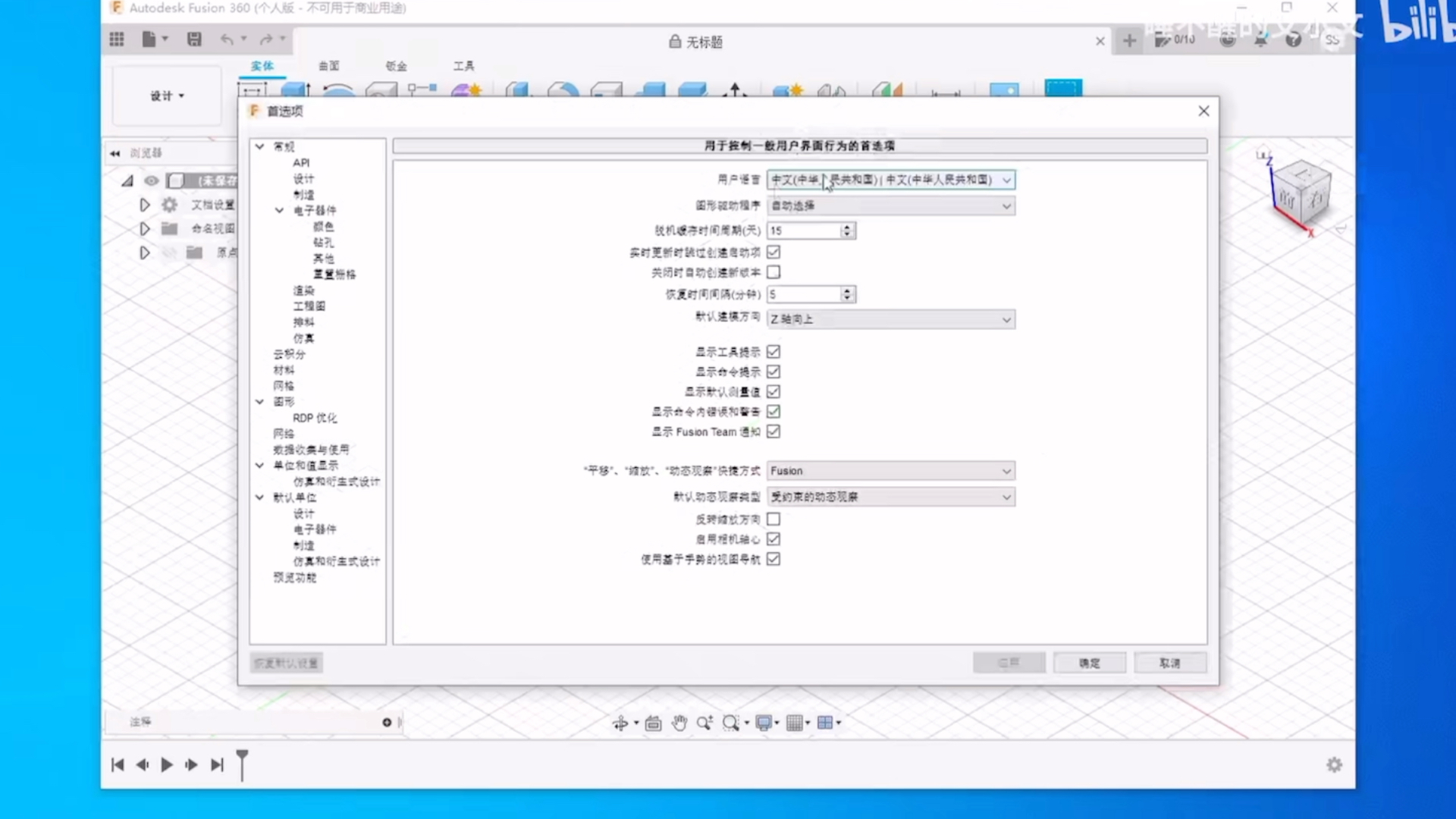The height and width of the screenshot is (819, 1456).
Task: Open the 默认建模方向 dropdown
Action: (890, 319)
